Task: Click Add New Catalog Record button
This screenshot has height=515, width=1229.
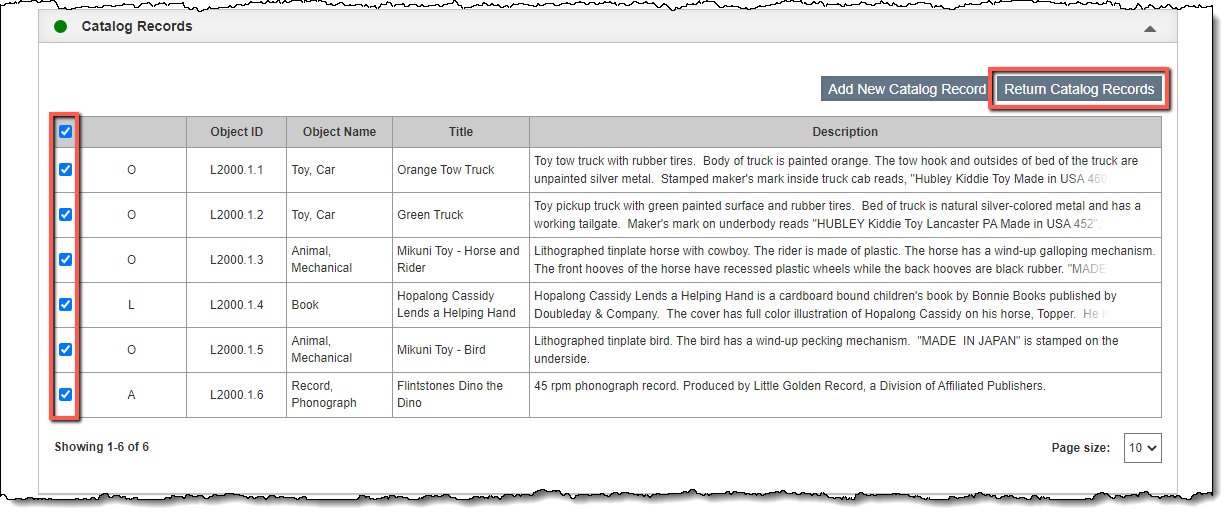Action: click(x=907, y=89)
